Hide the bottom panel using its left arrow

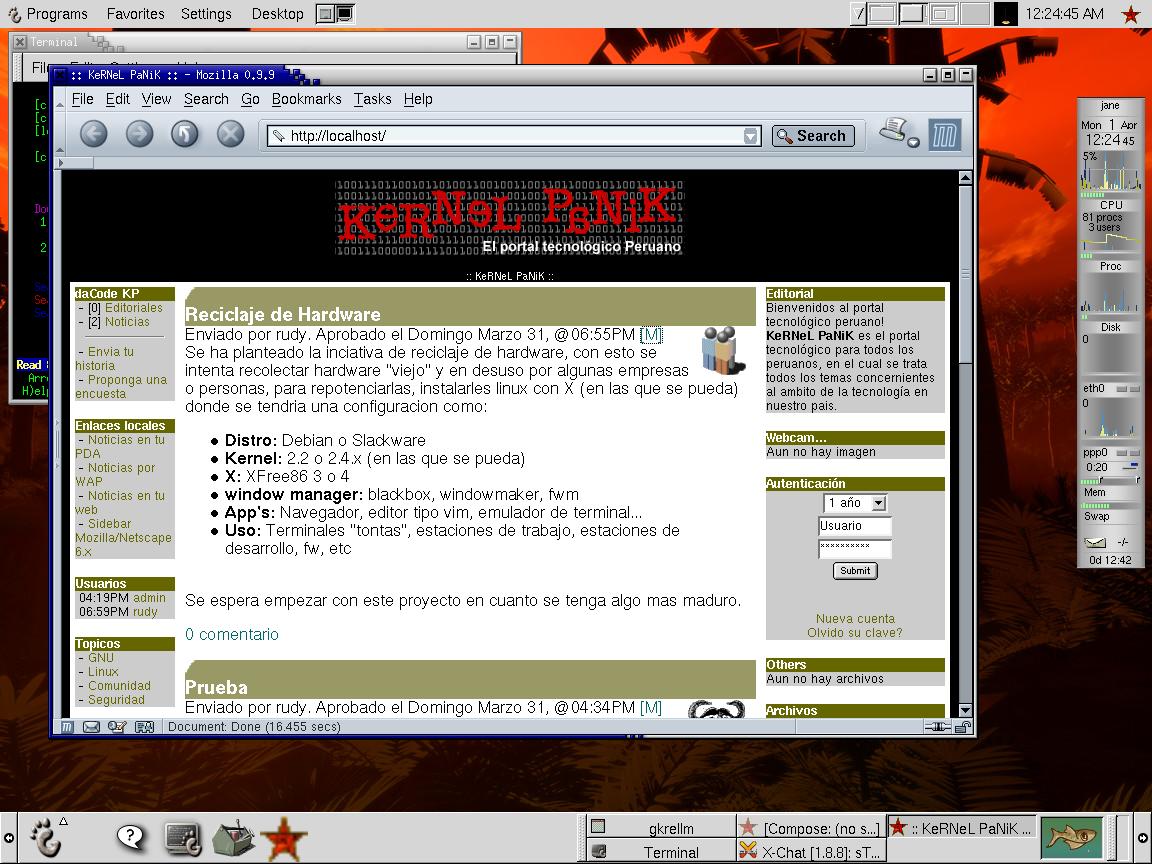[x=8, y=838]
